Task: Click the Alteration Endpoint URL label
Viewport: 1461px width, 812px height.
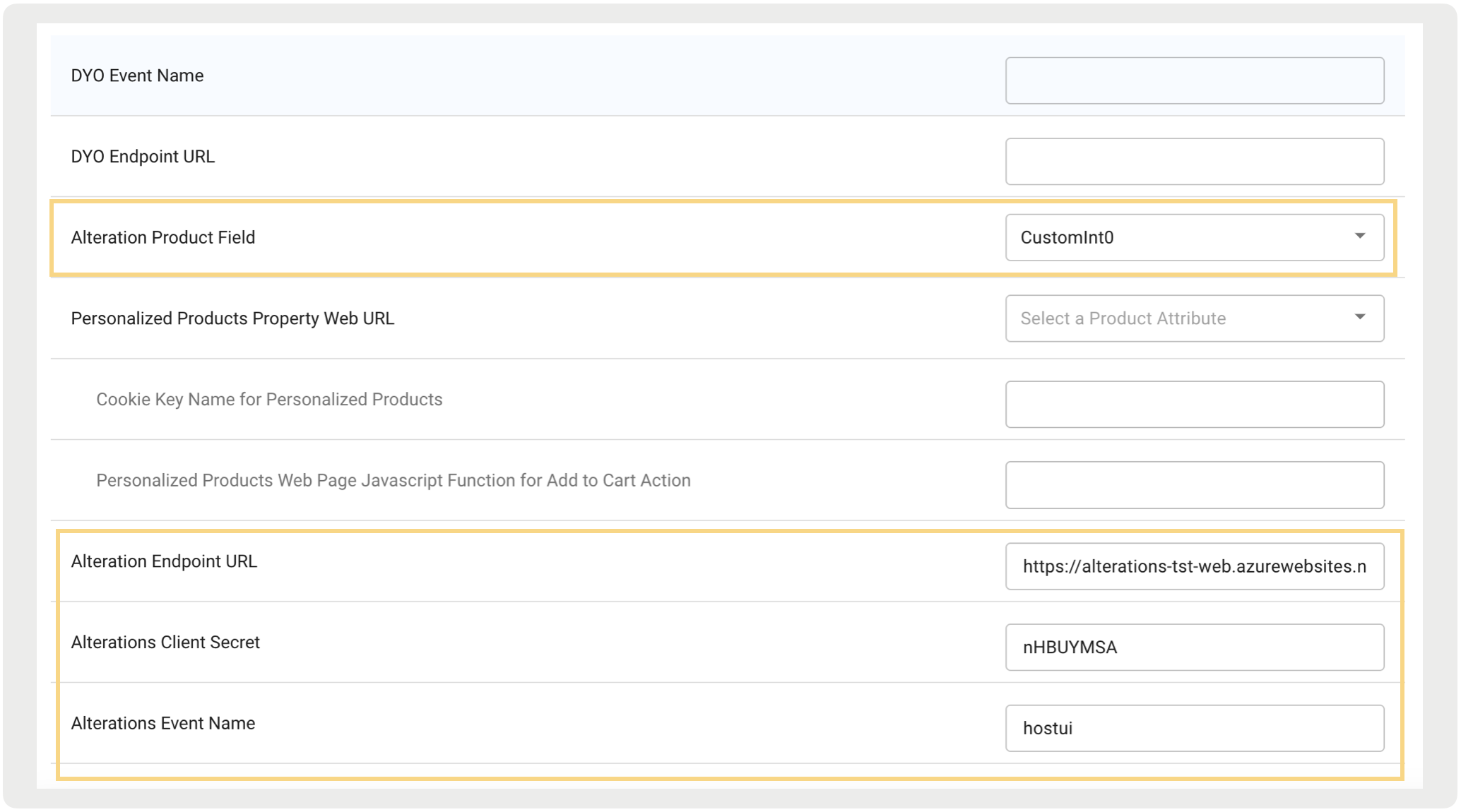Action: click(x=164, y=561)
